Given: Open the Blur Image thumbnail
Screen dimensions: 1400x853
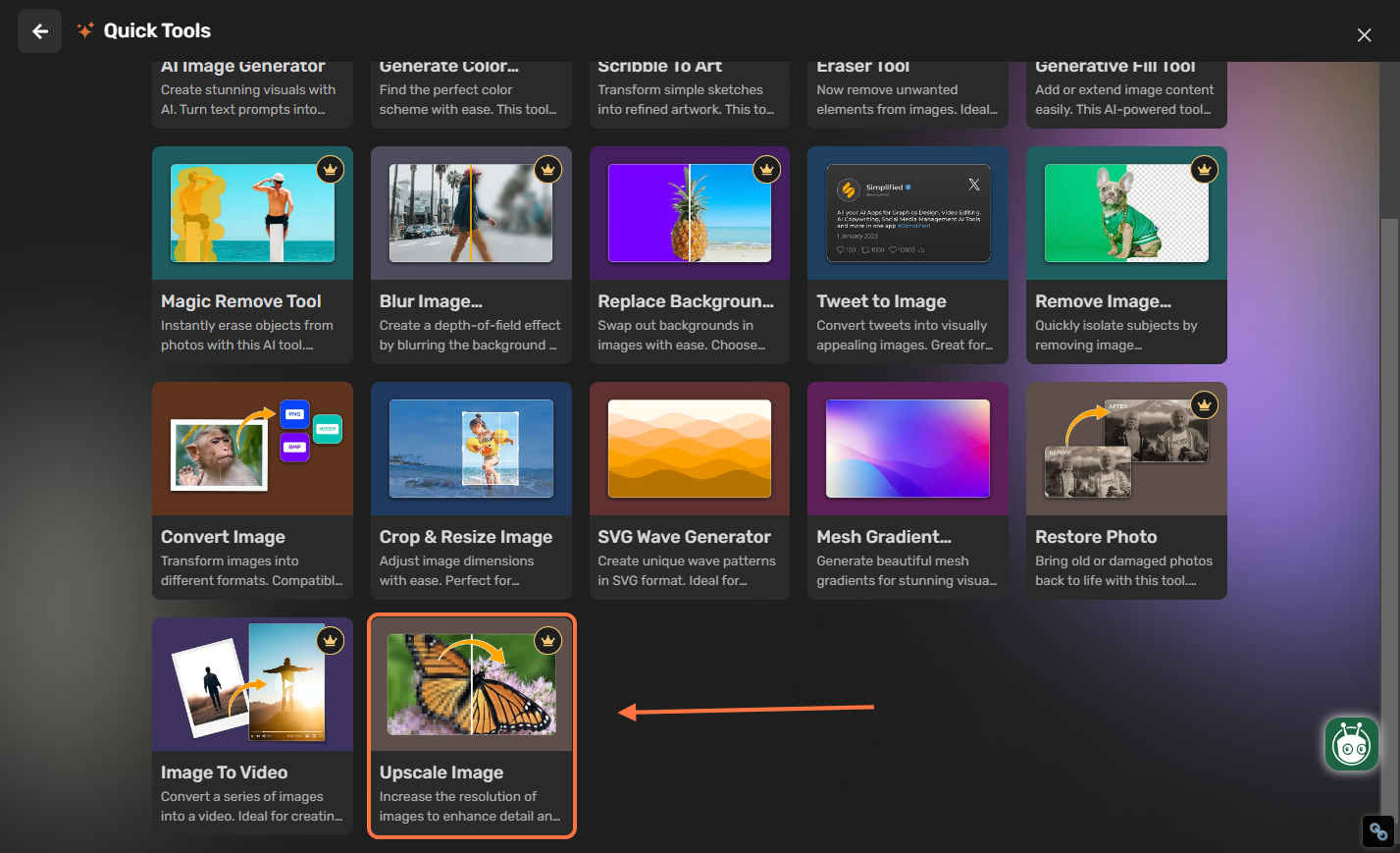Looking at the screenshot, I should click(471, 213).
